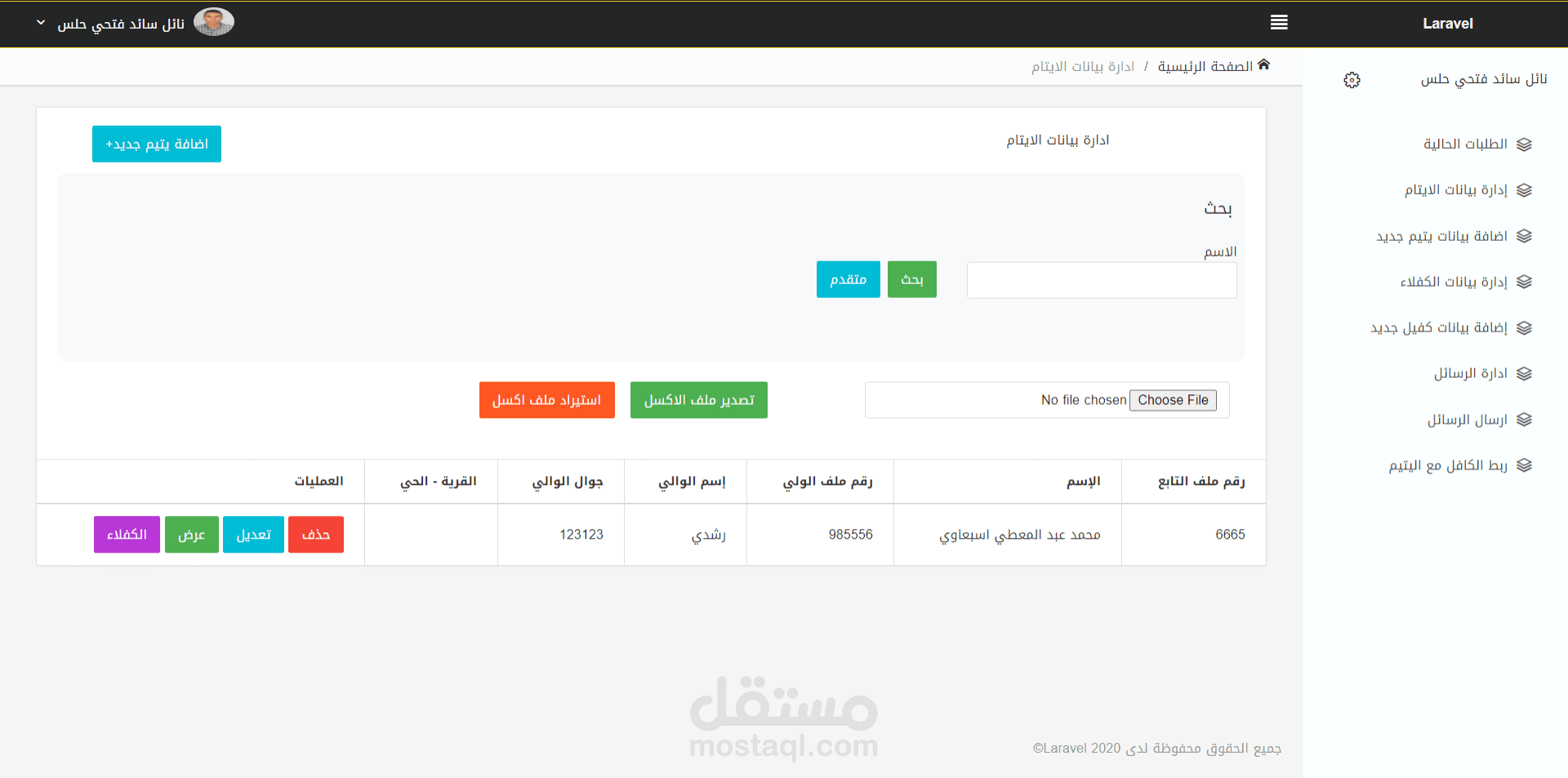Screen dimensions: 1568x778
Task: Click the green بحث search button
Action: 912,279
